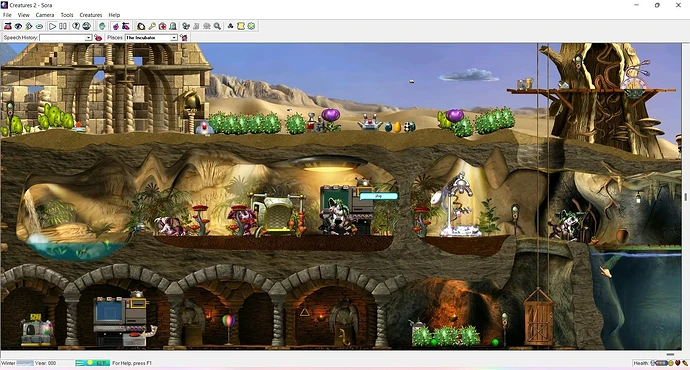Open the Camera menu
690x370 pixels.
[x=45, y=15]
